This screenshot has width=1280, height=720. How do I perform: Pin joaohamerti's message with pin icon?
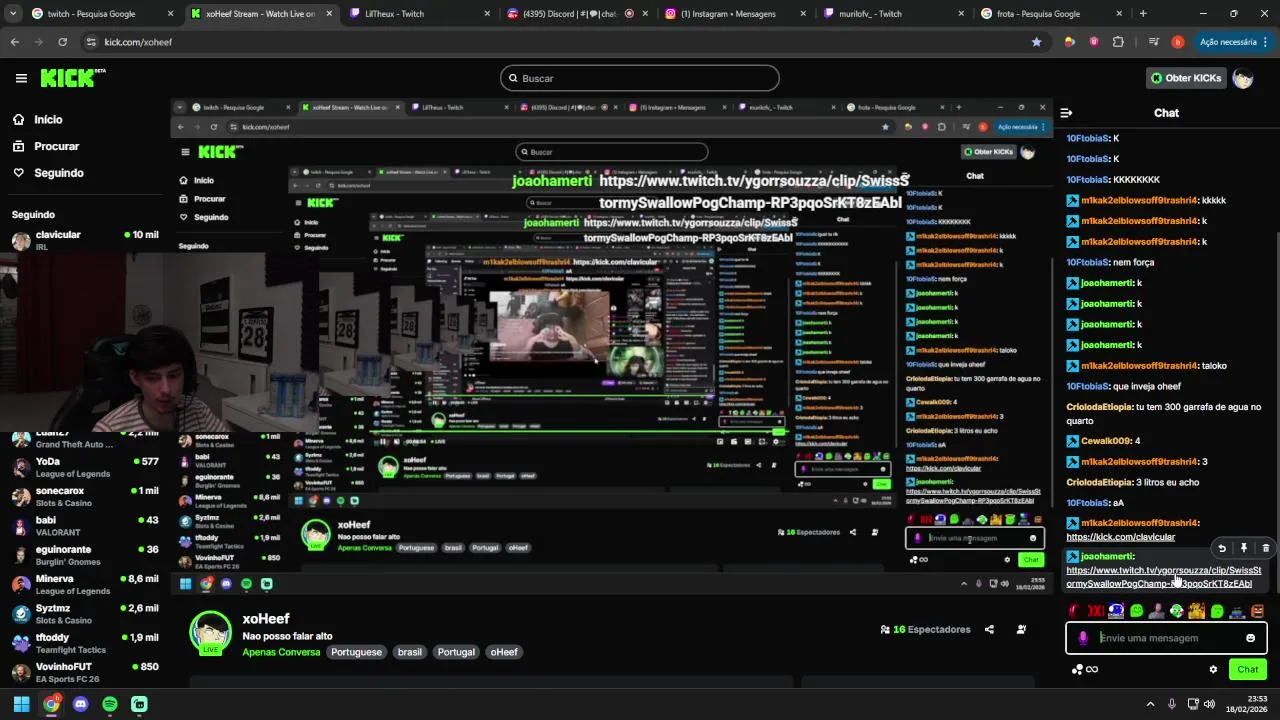pyautogui.click(x=1244, y=548)
